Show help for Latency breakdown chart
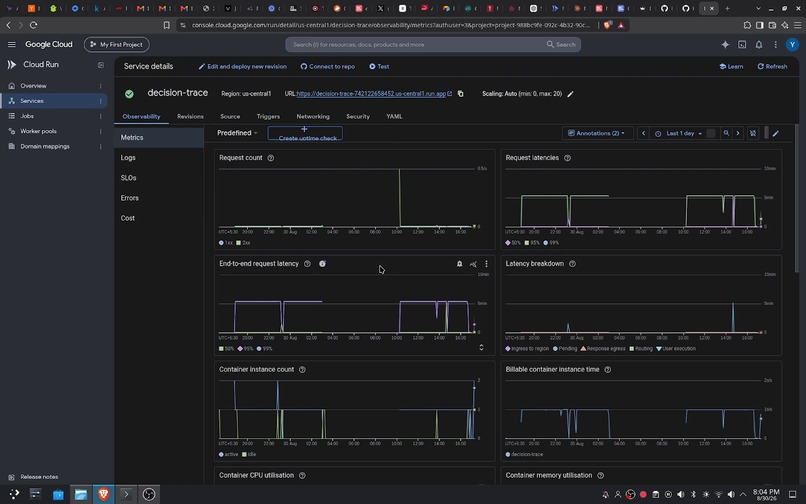806x504 pixels. coord(572,264)
